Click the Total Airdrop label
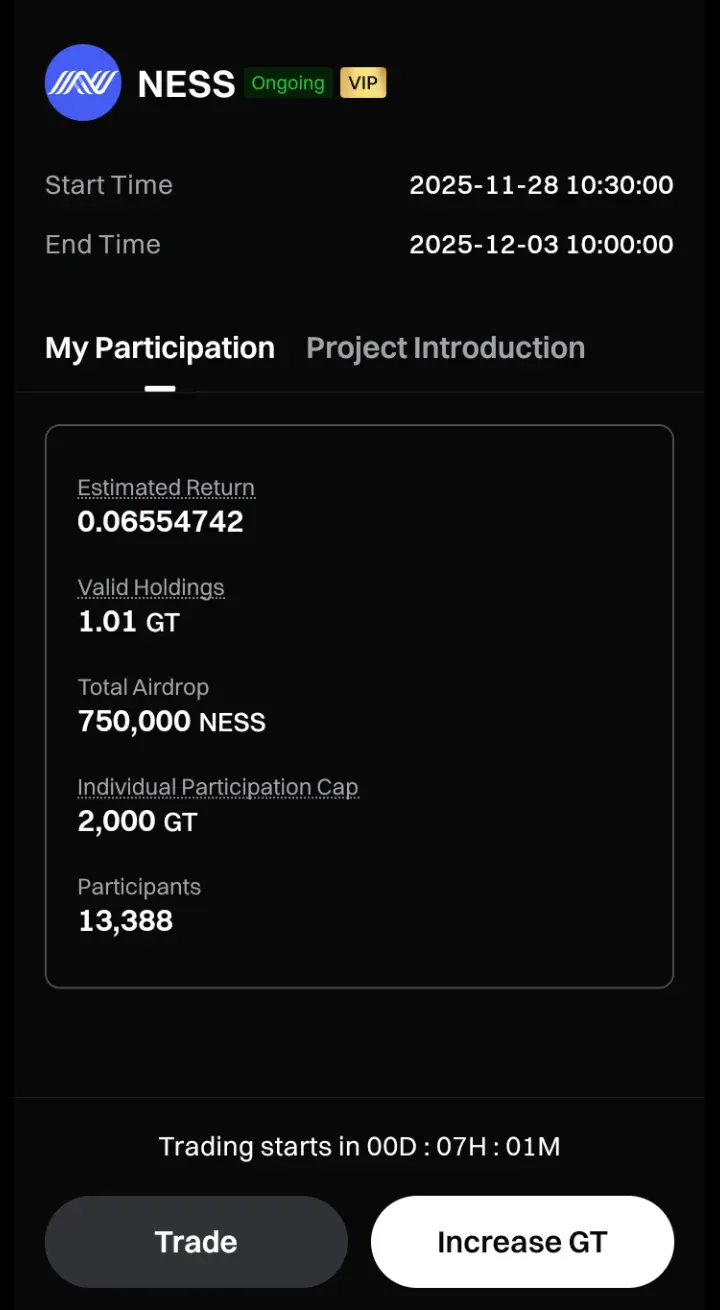The image size is (720, 1310). click(x=143, y=688)
